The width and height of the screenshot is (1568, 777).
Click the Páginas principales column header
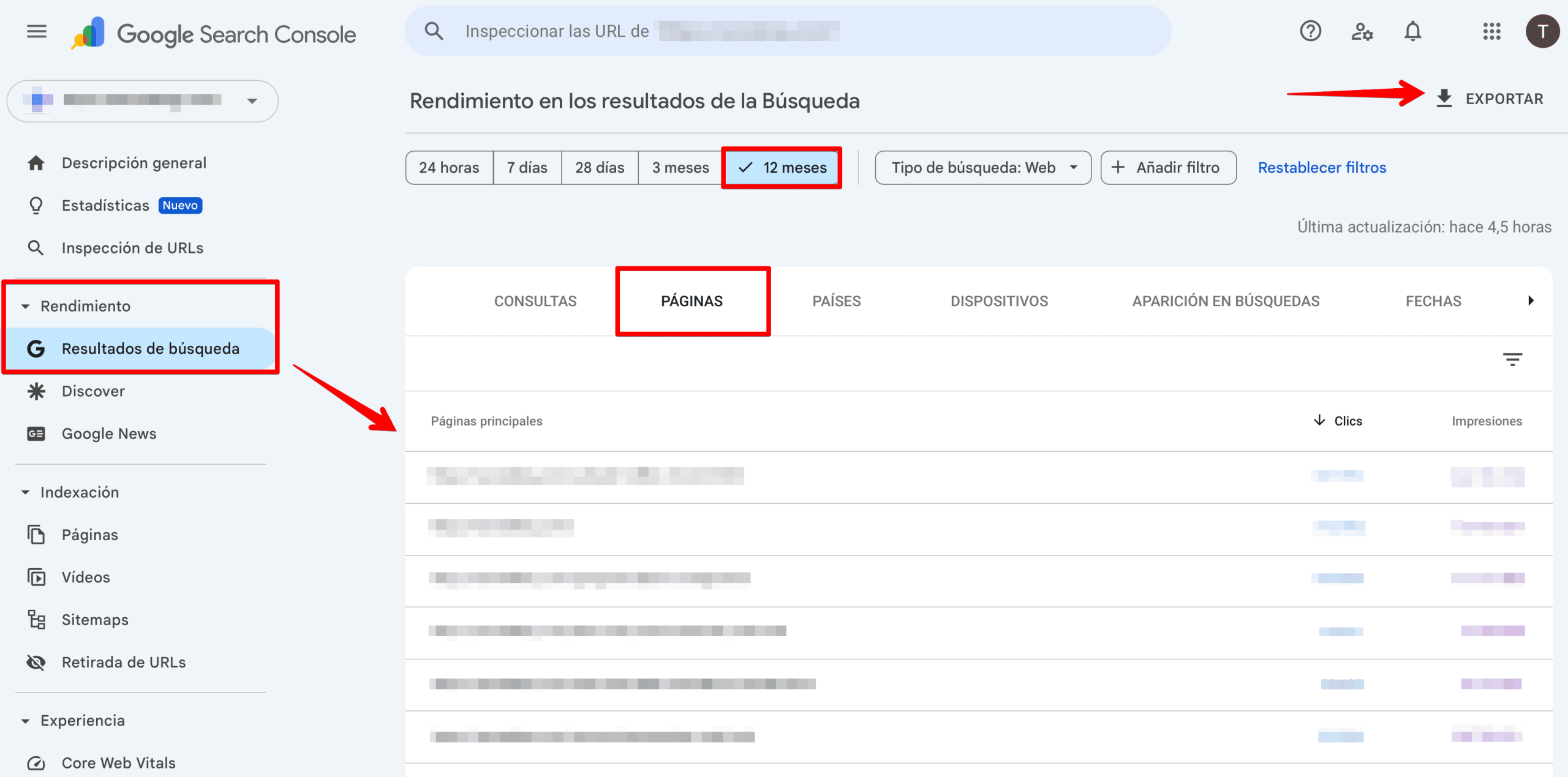(486, 421)
